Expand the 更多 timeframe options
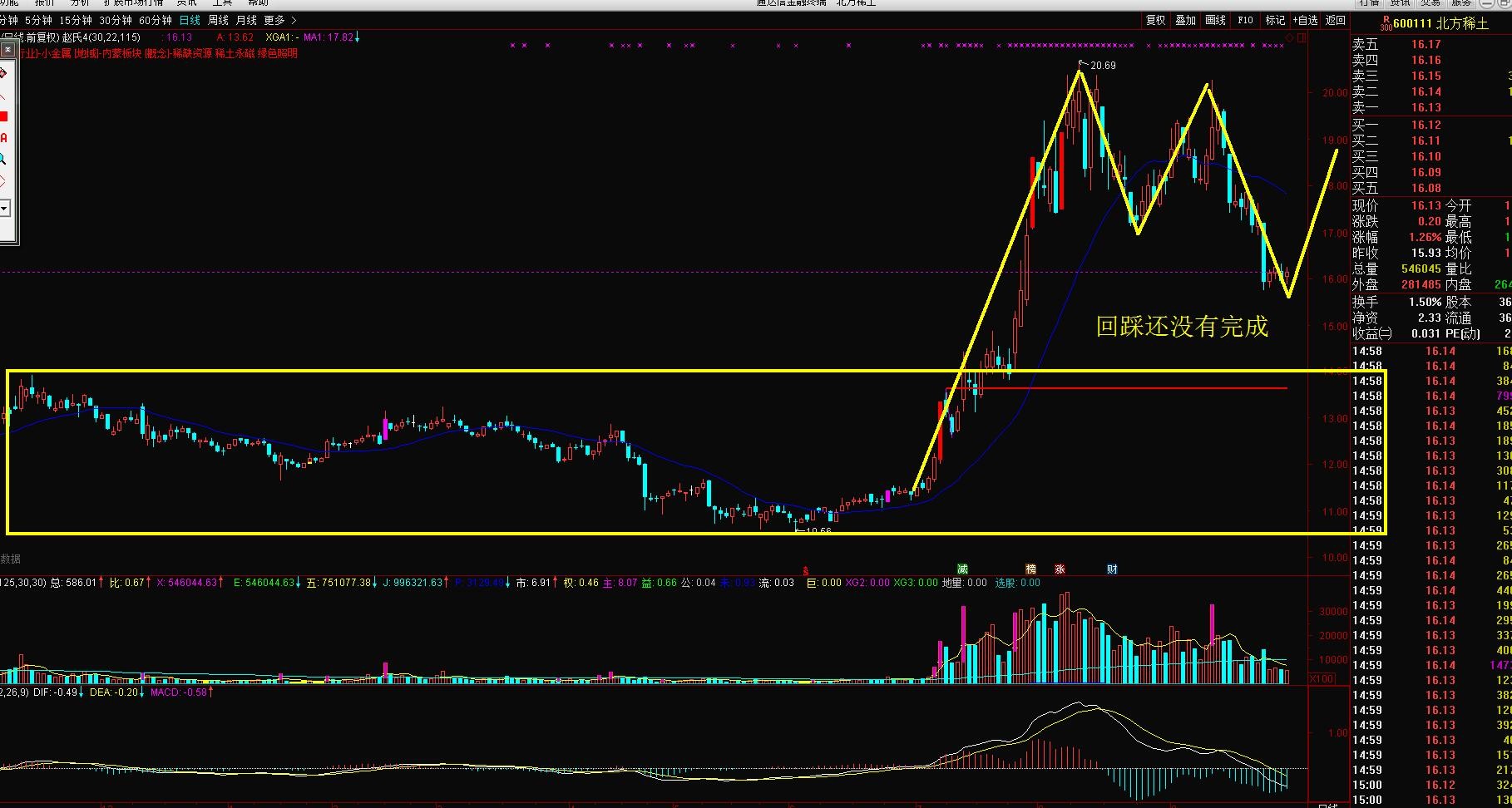 click(279, 20)
